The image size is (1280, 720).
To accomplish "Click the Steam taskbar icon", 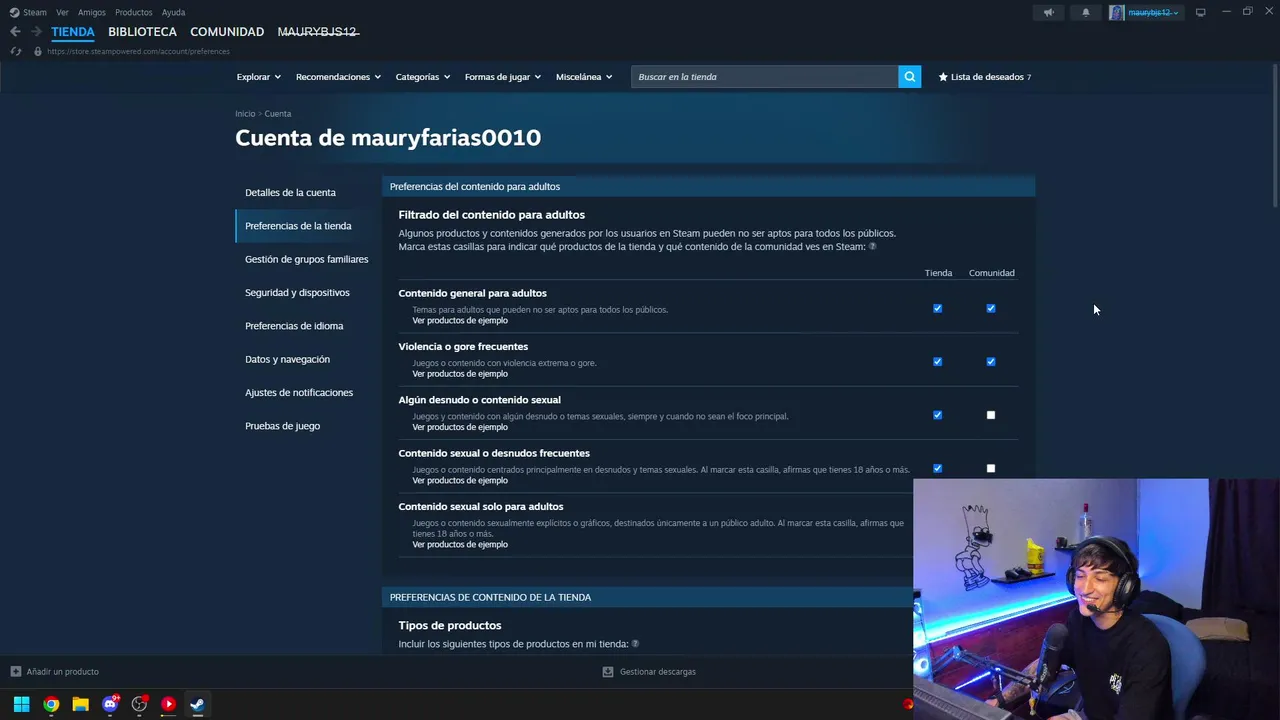I will [197, 704].
